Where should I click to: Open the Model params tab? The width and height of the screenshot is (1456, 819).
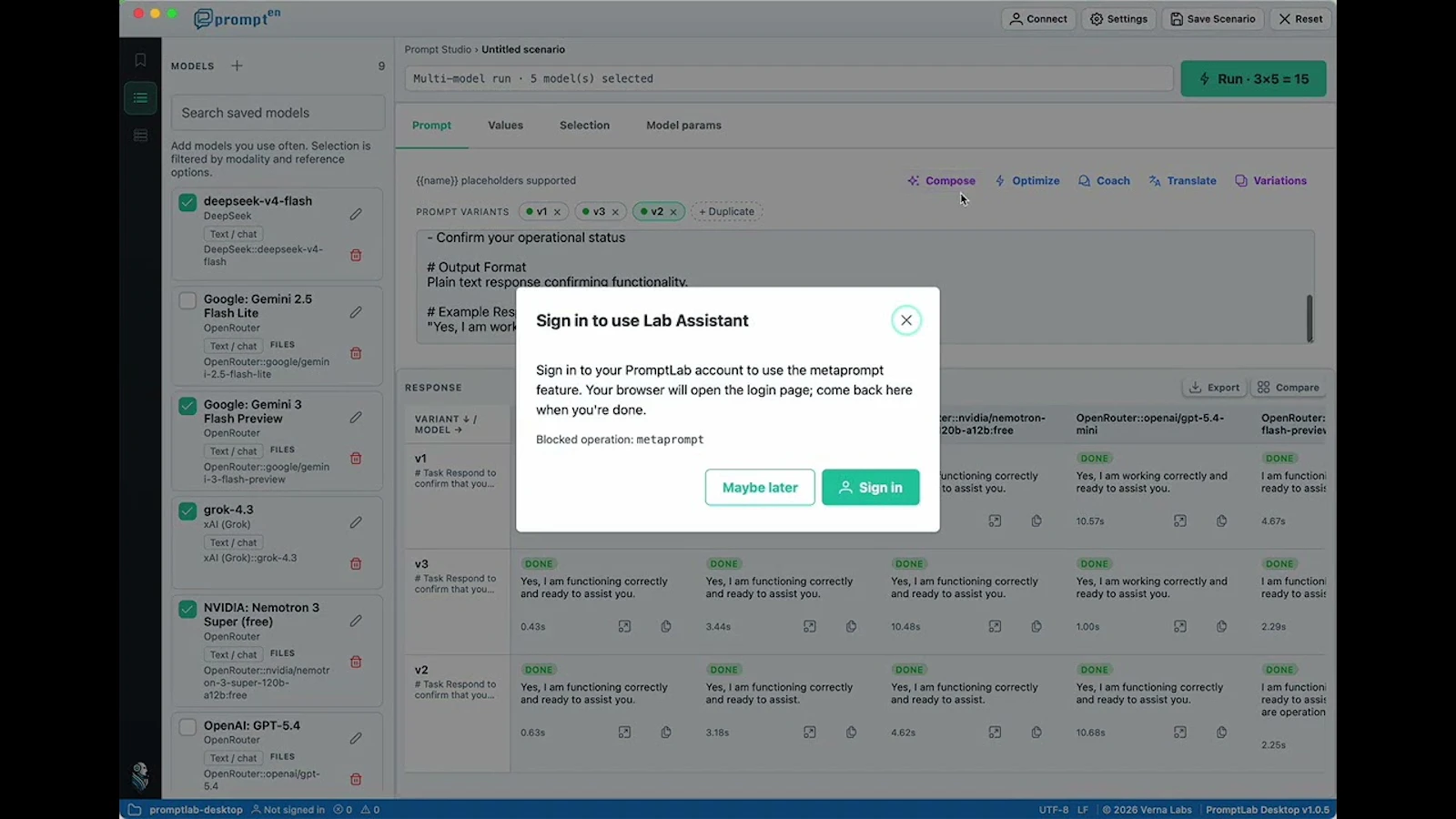coord(683,126)
